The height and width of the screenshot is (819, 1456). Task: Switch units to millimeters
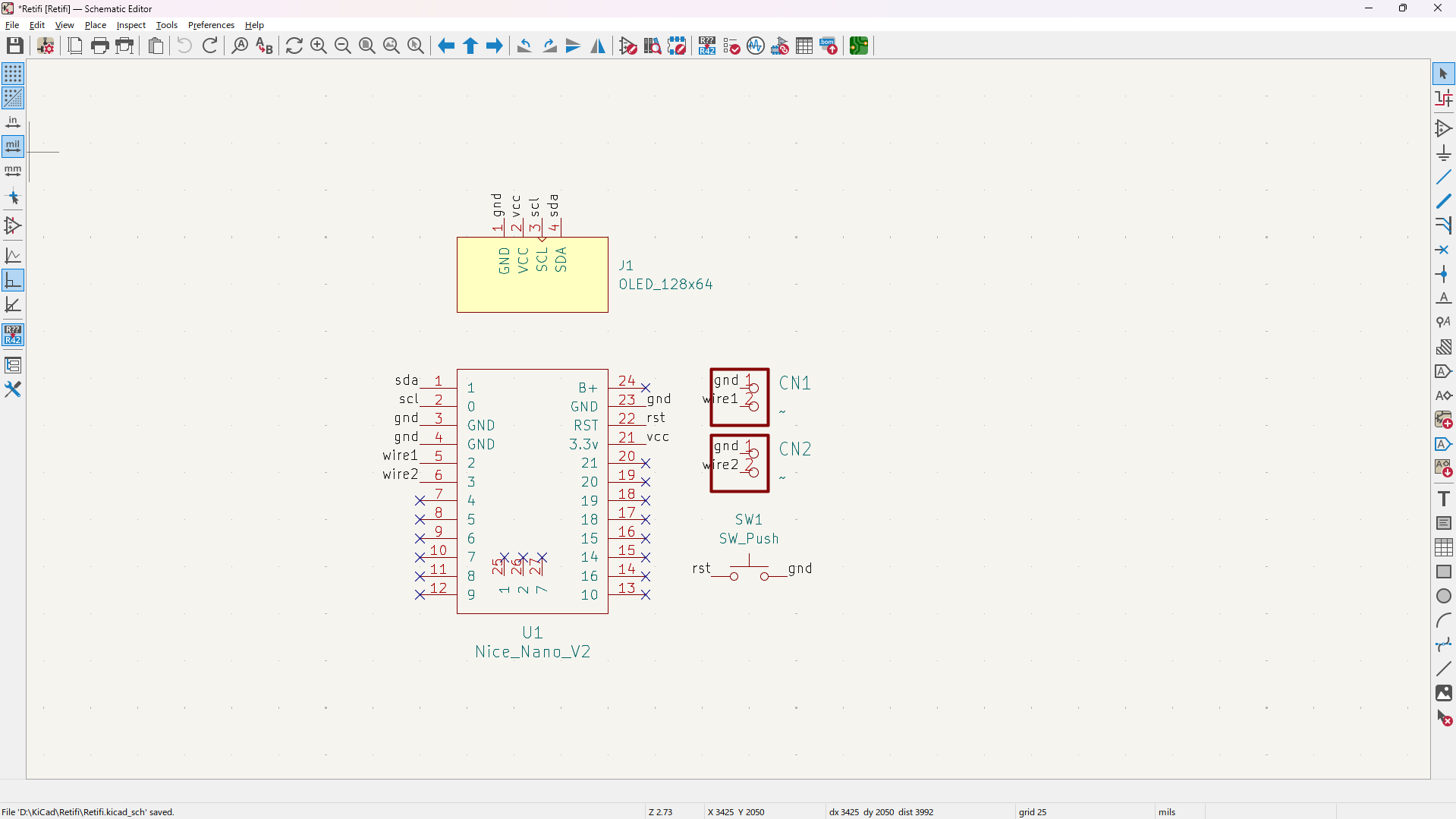coord(13,171)
